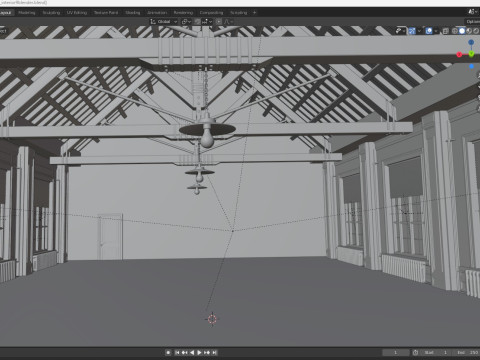
Task: Open the Options panel in viewport header
Action: tap(473, 22)
